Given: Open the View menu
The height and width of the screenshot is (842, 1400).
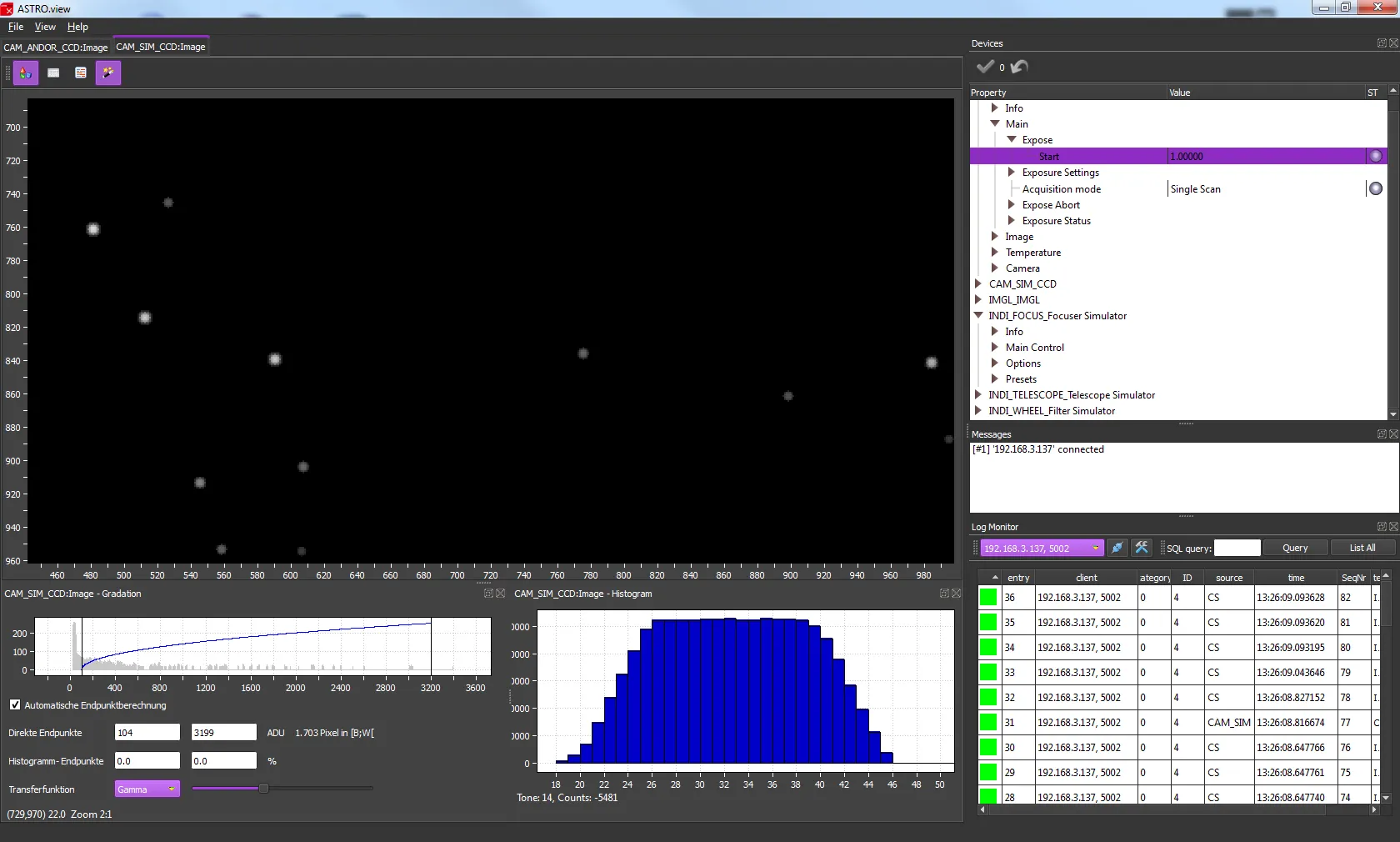Looking at the screenshot, I should point(45,27).
